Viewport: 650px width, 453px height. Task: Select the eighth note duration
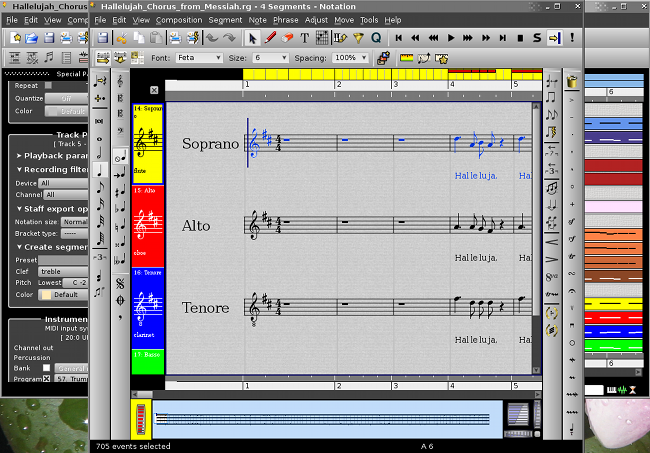pyautogui.click(x=99, y=188)
